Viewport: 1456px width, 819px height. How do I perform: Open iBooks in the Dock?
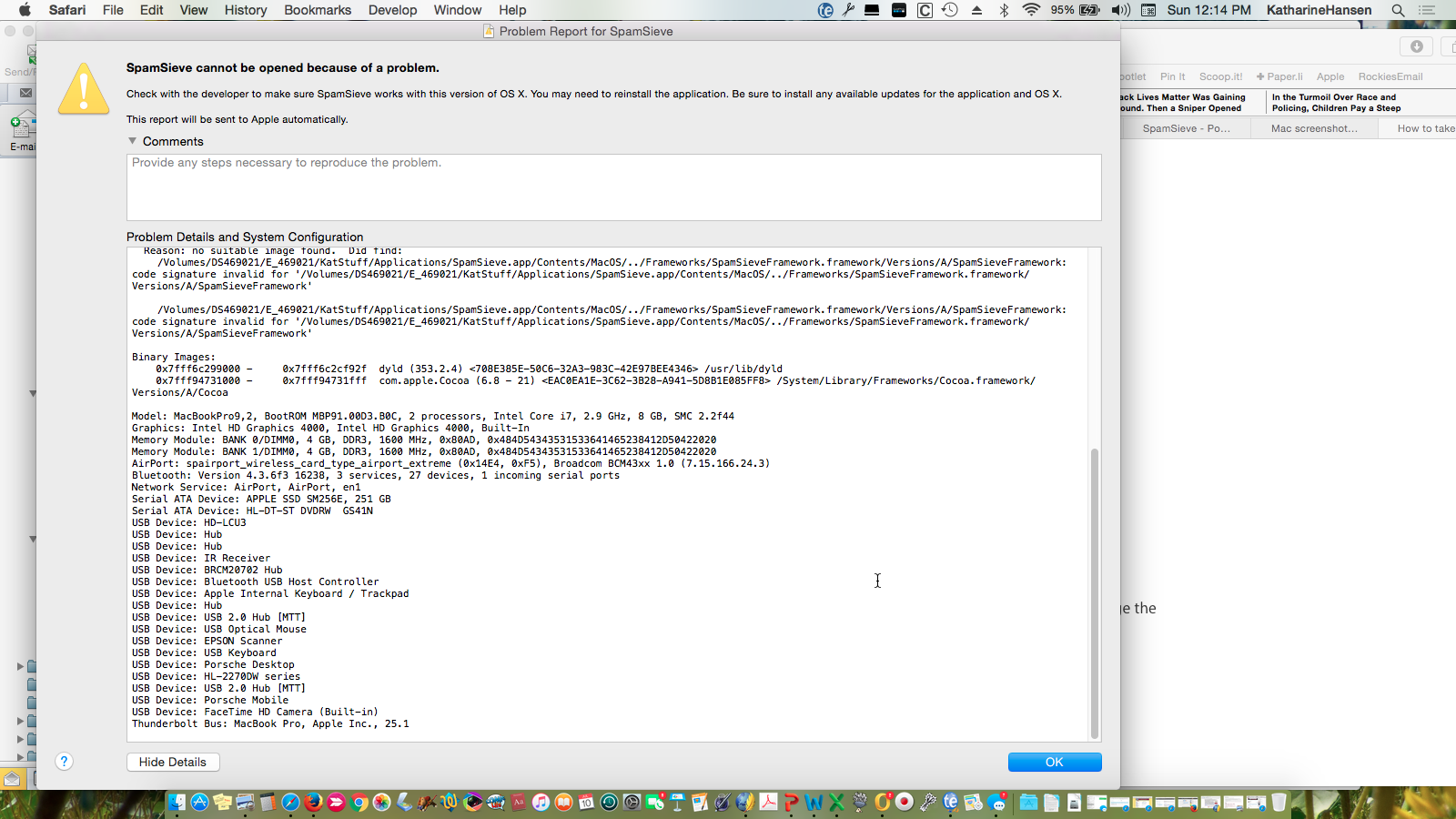tap(563, 802)
